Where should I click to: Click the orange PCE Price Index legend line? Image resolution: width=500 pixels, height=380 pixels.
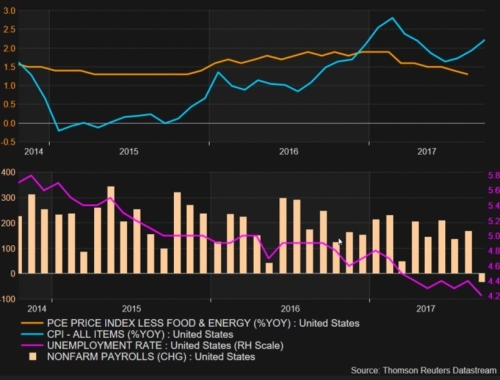coord(32,323)
